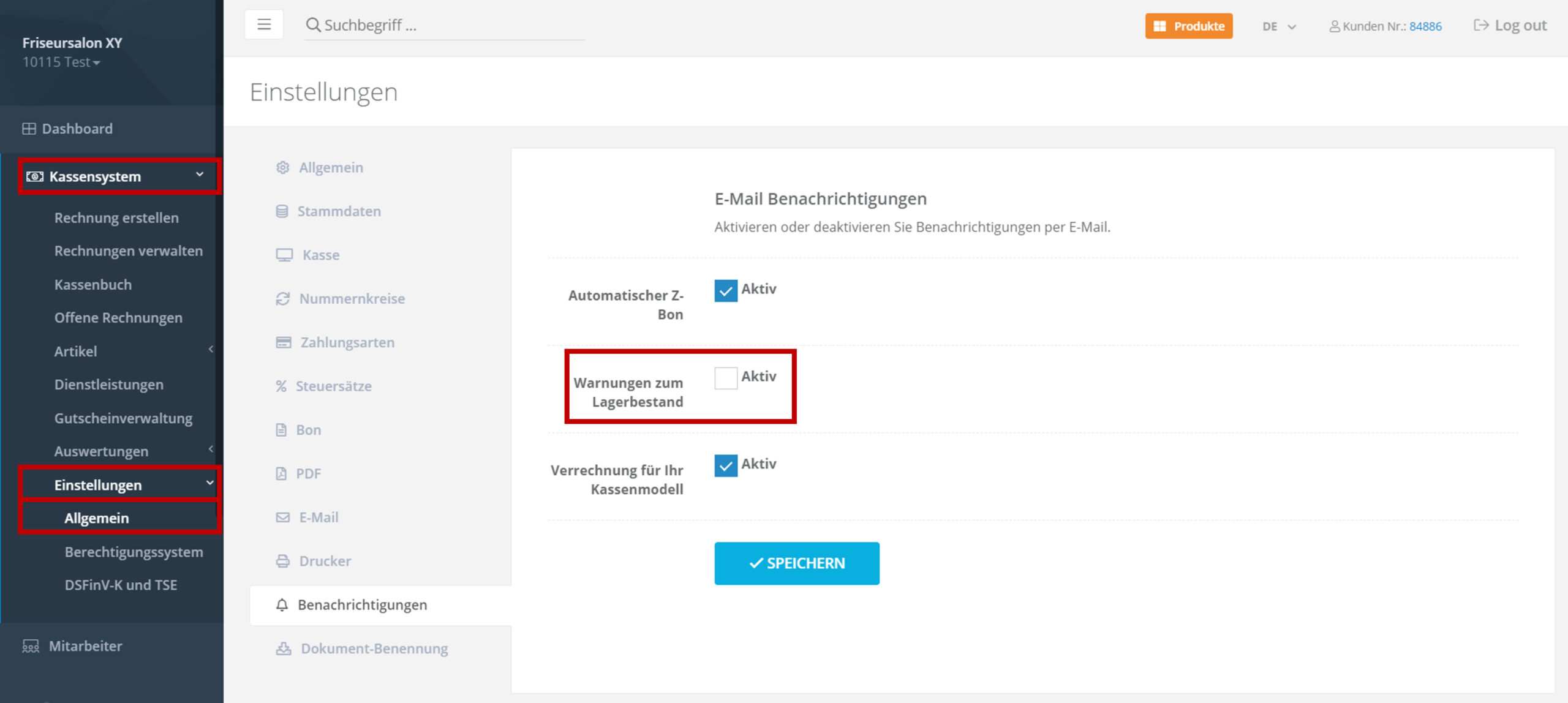Click the PDF file icon
Screen dimensions: 1568x703
[281, 473]
